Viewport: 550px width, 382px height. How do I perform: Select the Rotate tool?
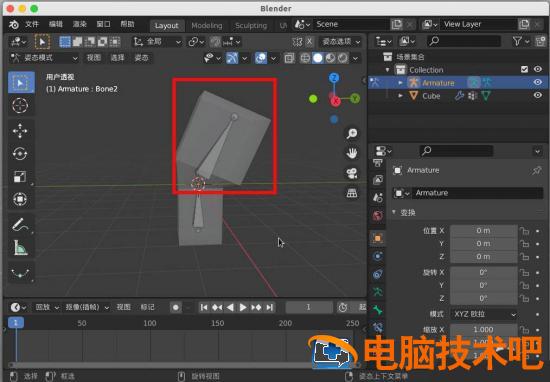click(x=20, y=154)
